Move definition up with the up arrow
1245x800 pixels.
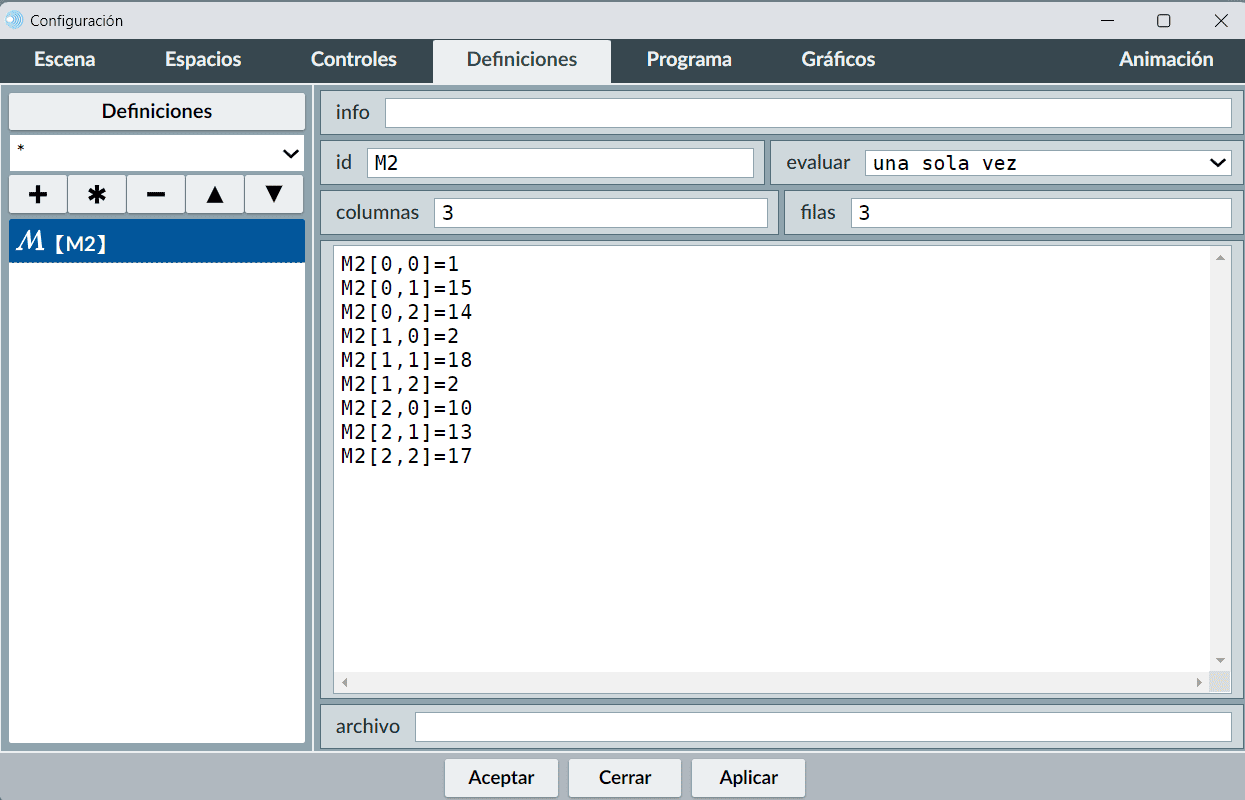pyautogui.click(x=215, y=194)
